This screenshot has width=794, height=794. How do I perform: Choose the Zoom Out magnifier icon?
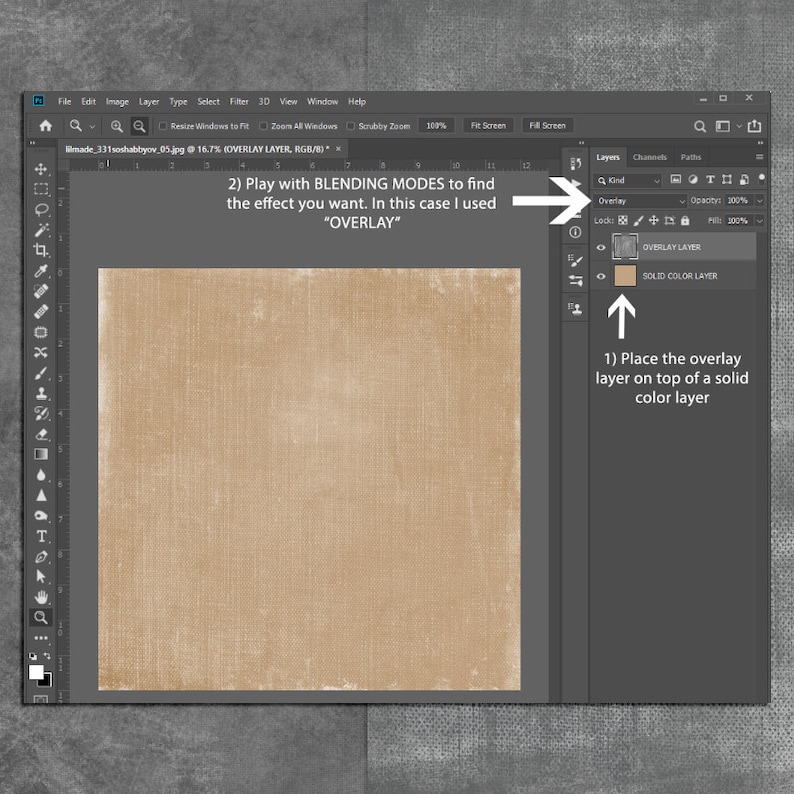click(x=139, y=126)
